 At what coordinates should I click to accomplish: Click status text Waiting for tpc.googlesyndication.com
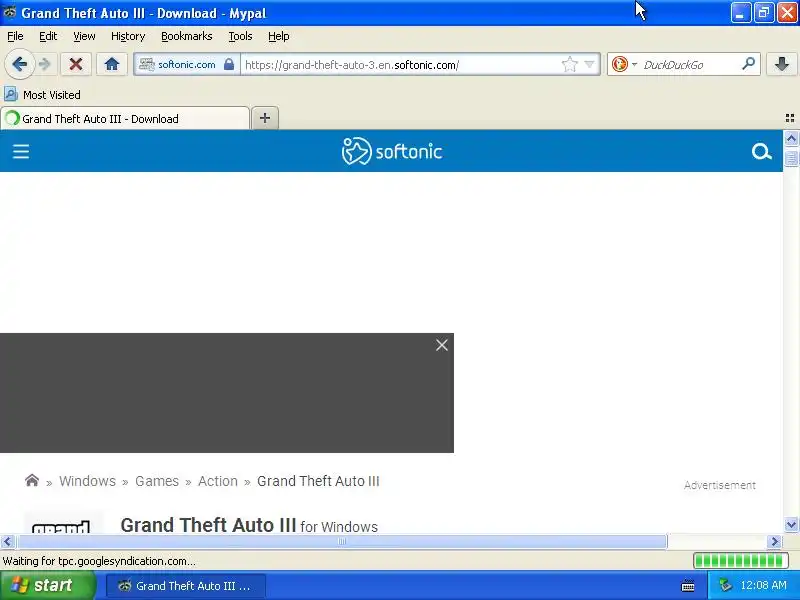click(99, 561)
